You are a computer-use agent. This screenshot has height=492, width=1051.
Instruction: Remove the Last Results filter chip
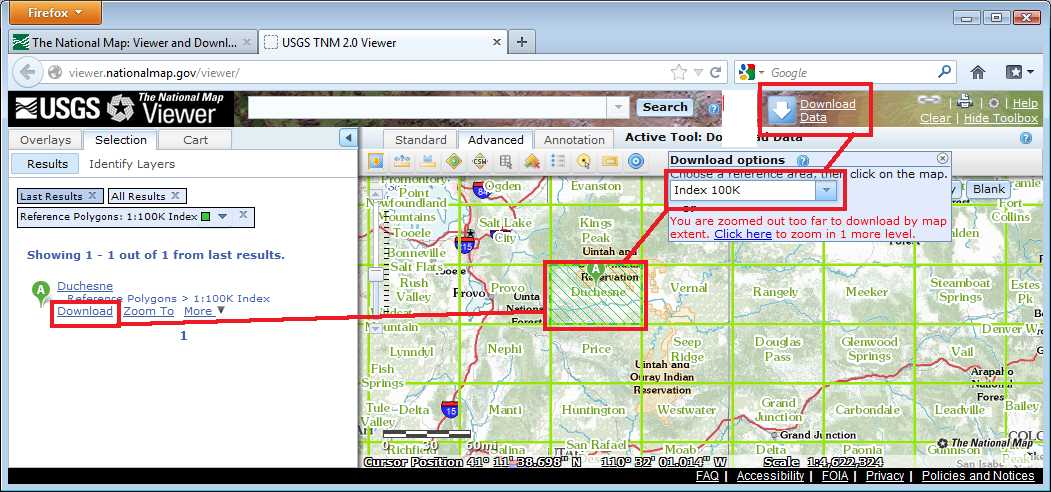pyautogui.click(x=92, y=196)
